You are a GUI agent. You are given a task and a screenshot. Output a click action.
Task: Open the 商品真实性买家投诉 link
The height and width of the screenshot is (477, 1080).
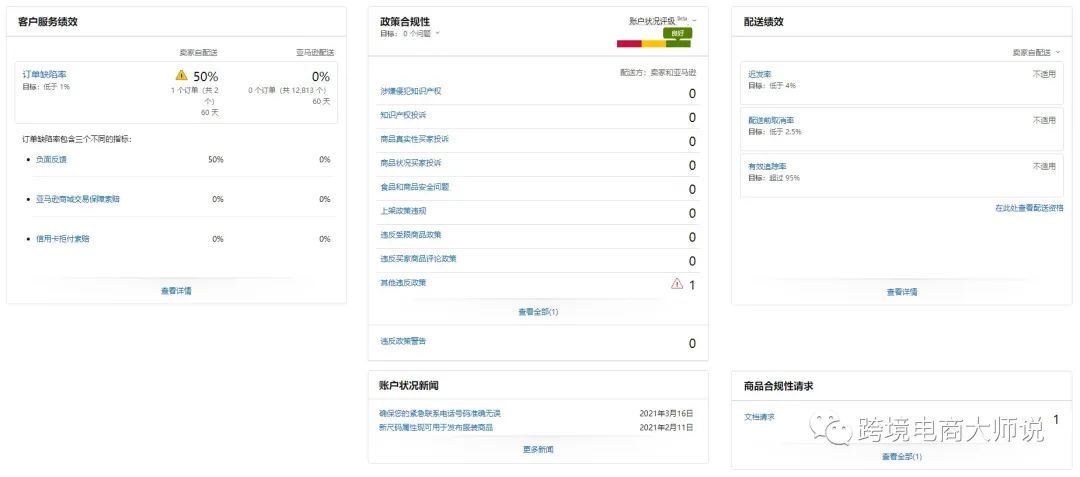[x=414, y=139]
